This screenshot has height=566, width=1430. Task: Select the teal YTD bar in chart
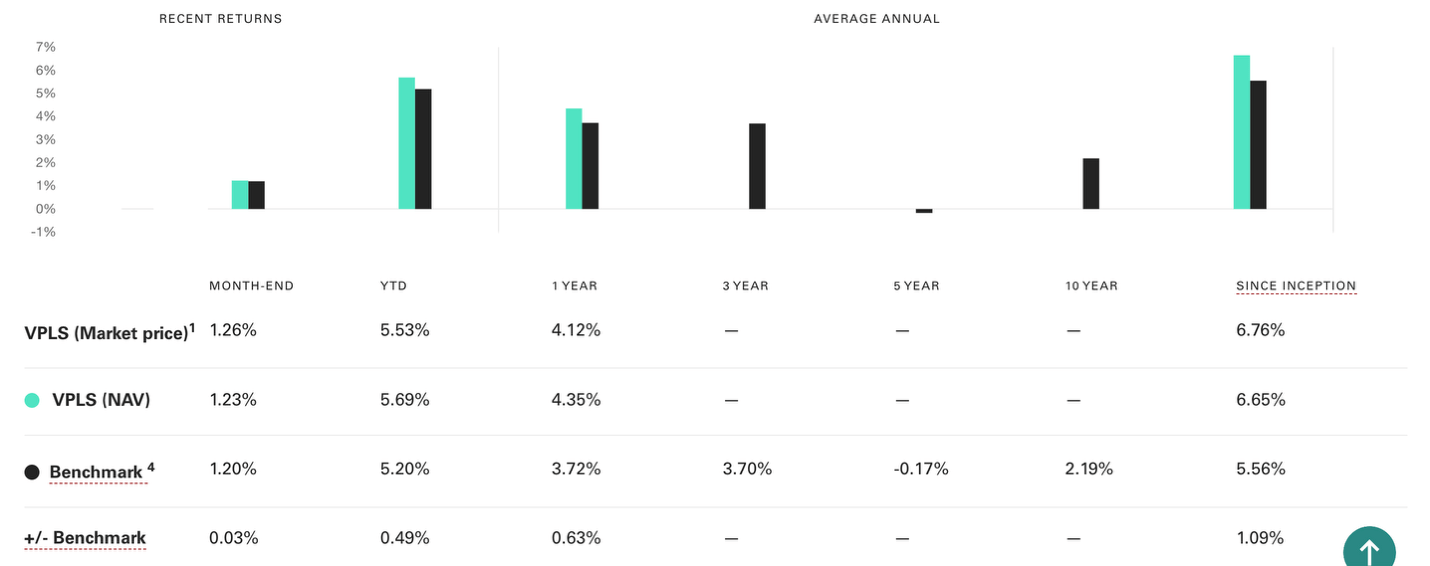point(406,143)
